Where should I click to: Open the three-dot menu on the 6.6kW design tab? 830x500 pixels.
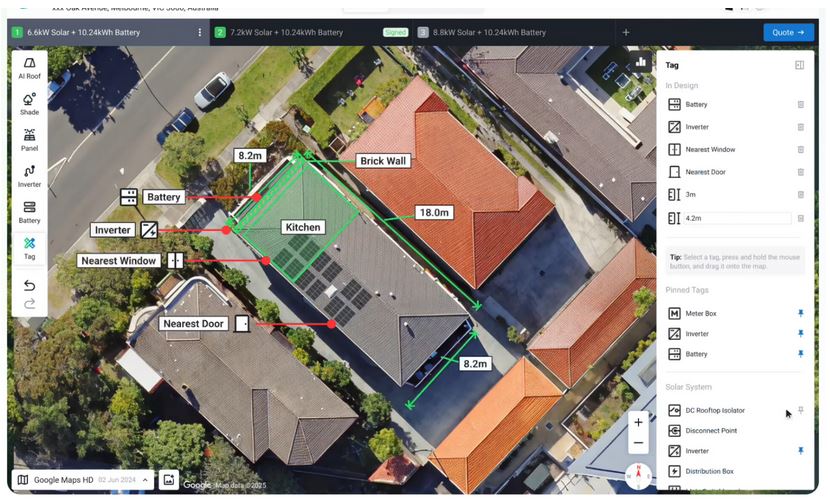click(x=200, y=32)
